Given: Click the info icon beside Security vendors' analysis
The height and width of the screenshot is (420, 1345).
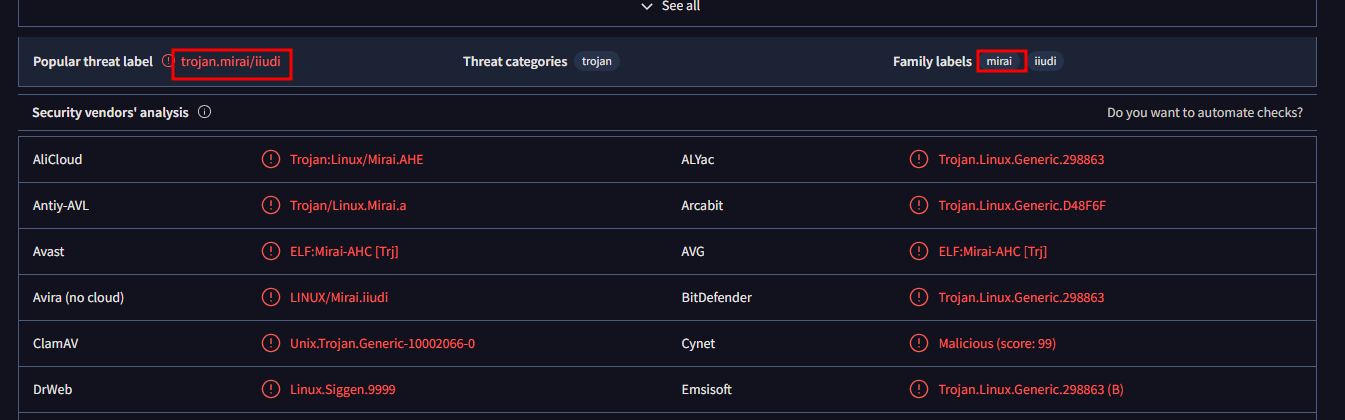Looking at the screenshot, I should 205,112.
